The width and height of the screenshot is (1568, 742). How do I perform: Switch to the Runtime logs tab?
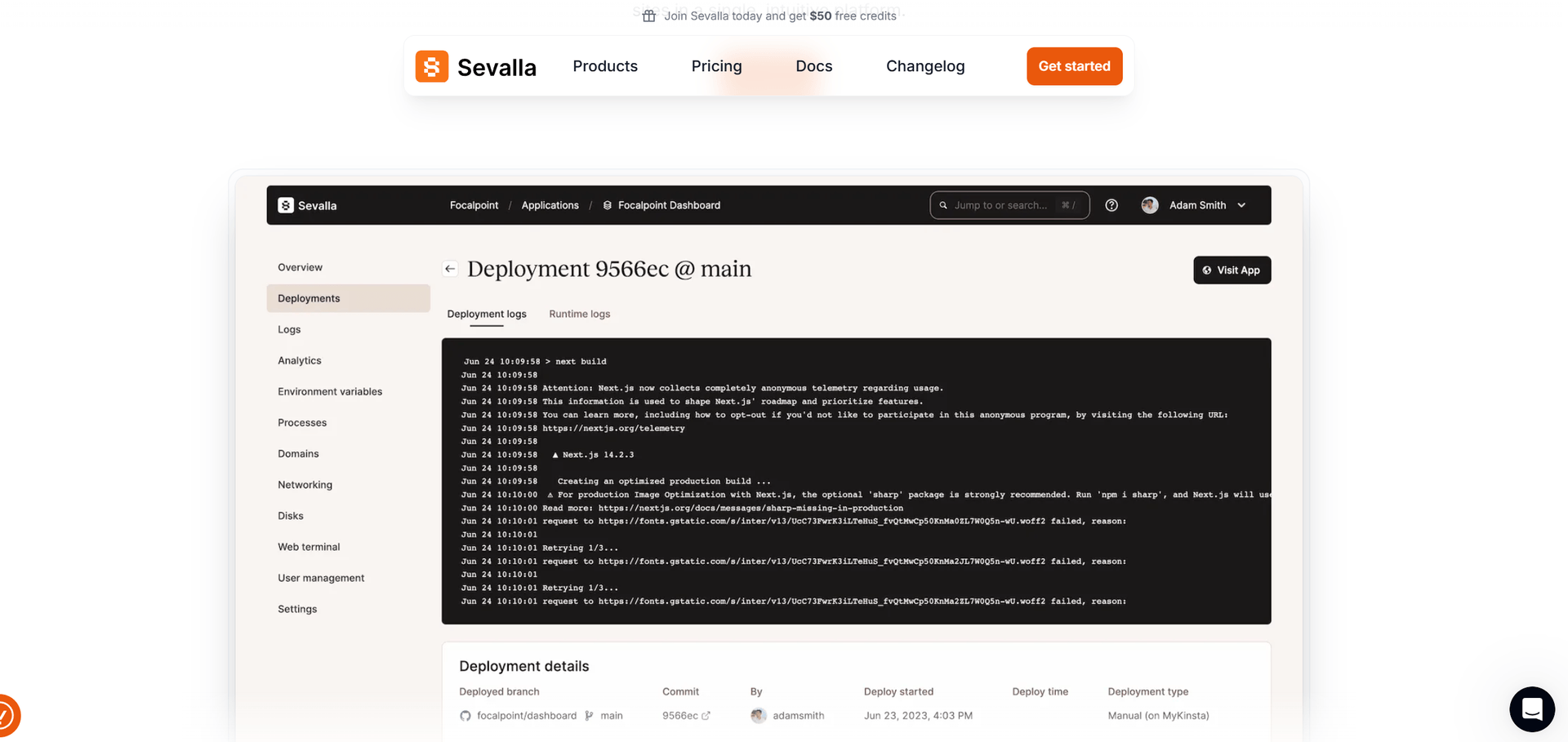click(579, 314)
